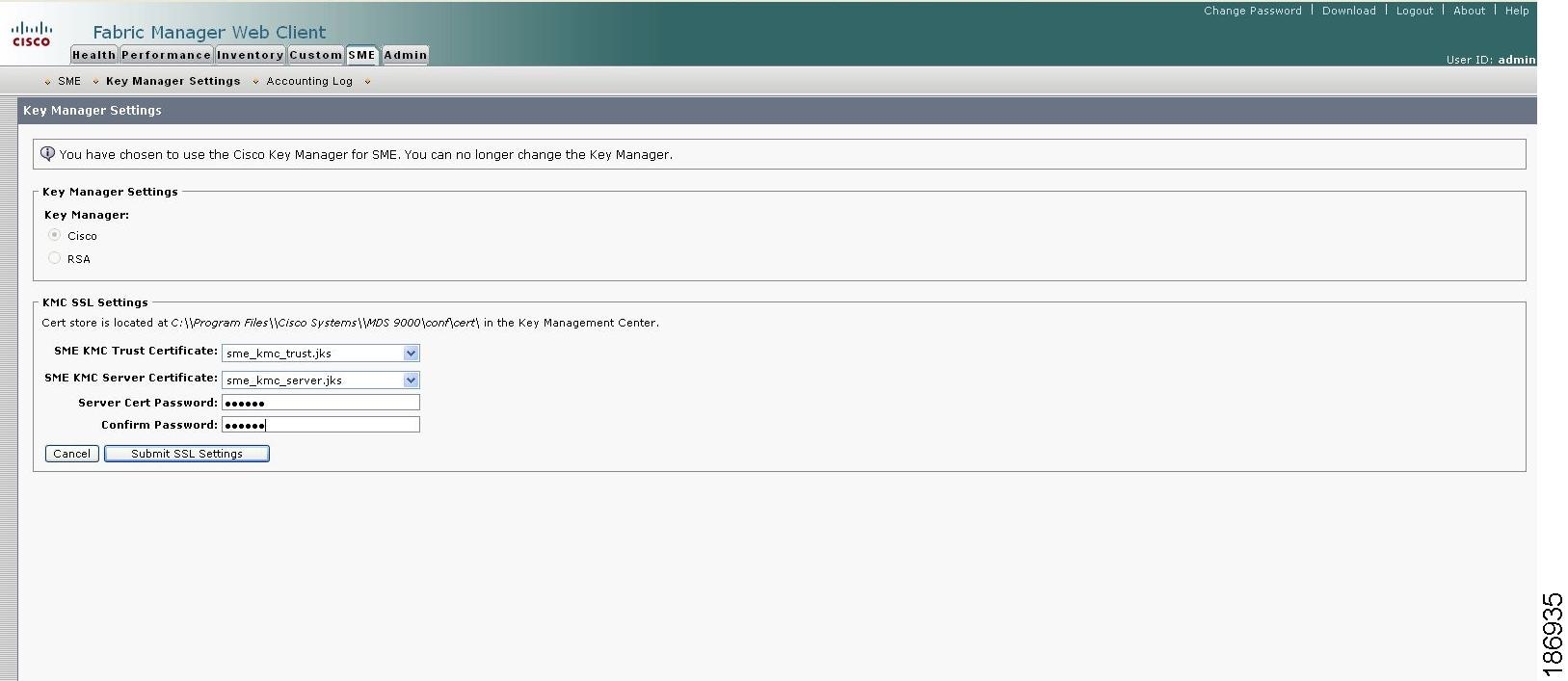
Task: Open the SME submenu item
Action: (69, 81)
